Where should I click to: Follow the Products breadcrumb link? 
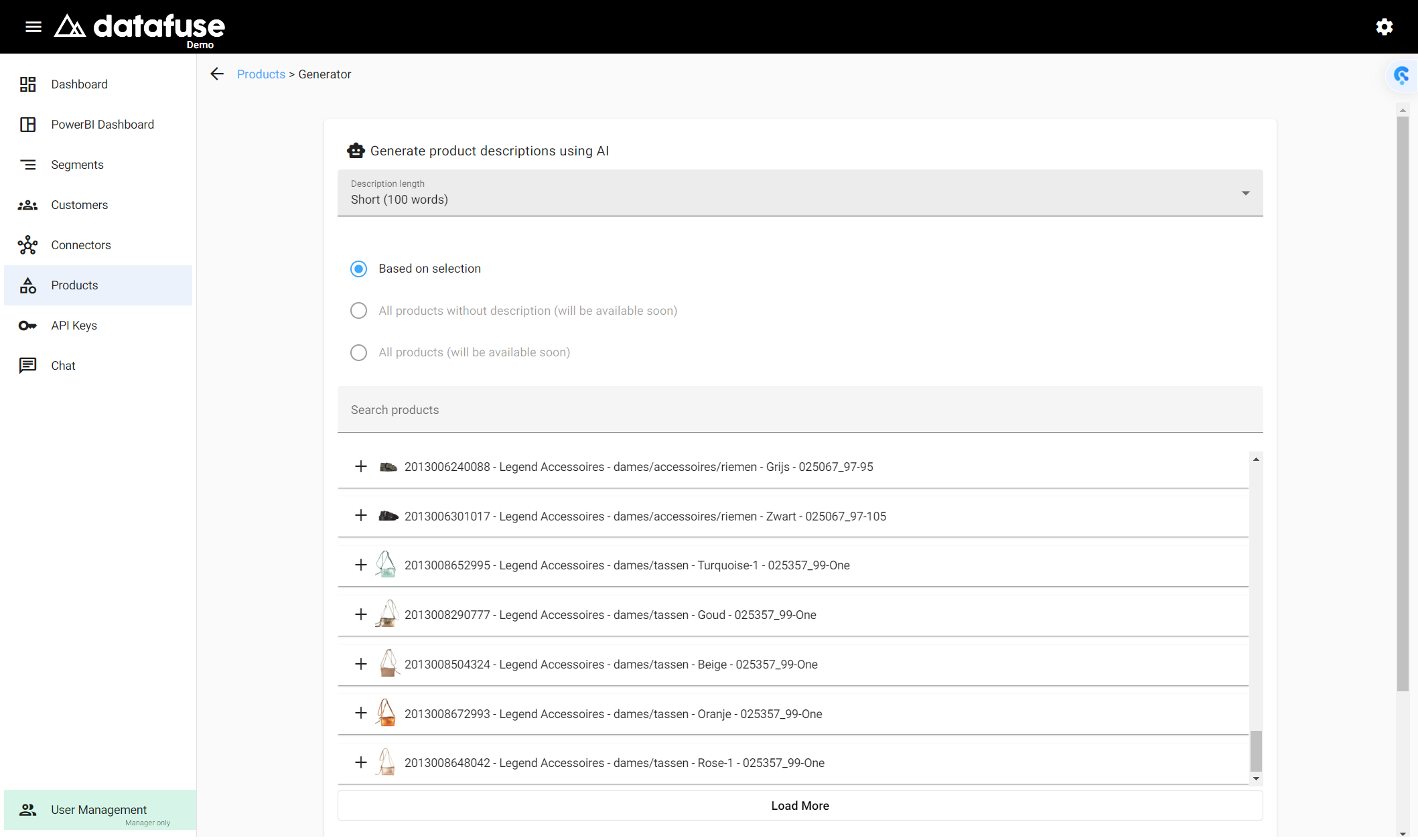[261, 74]
